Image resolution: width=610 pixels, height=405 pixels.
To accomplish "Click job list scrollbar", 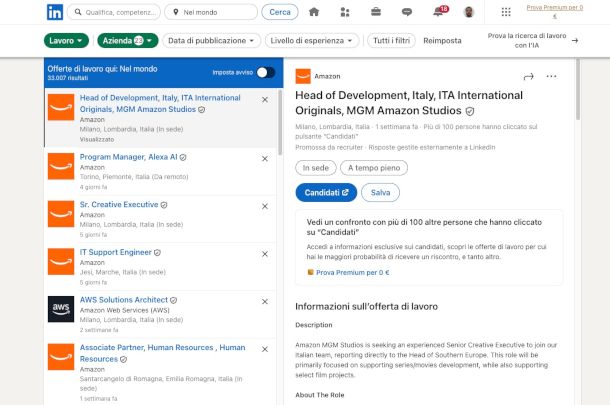I will coord(280,123).
